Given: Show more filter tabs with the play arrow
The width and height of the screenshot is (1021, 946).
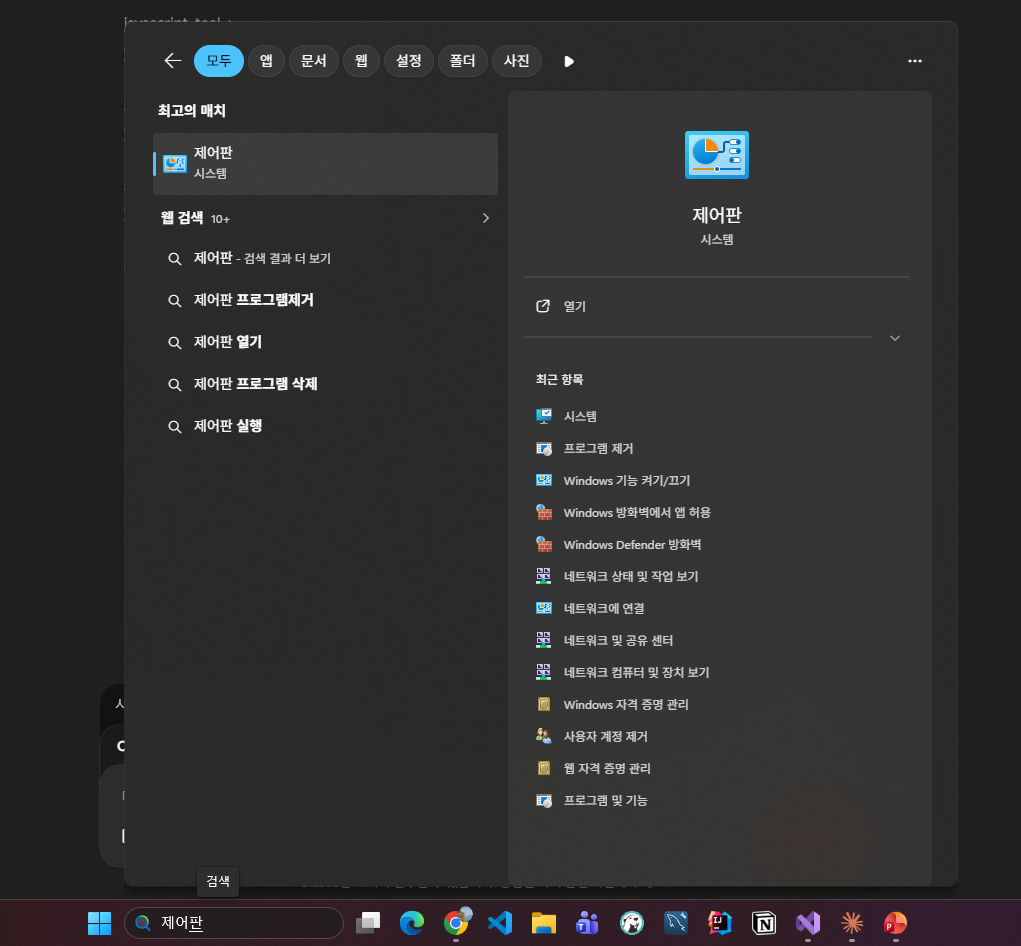Looking at the screenshot, I should point(568,61).
